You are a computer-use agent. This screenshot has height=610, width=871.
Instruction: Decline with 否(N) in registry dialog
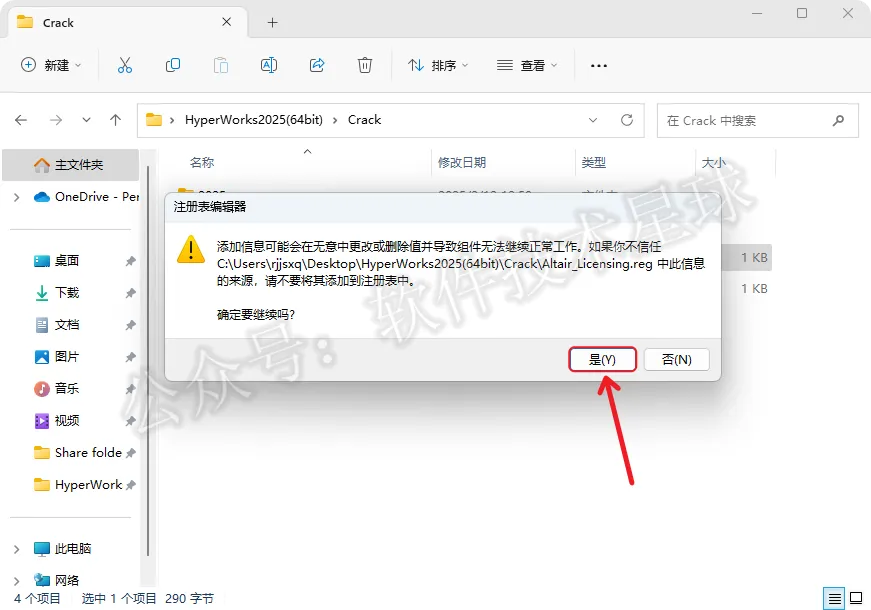[677, 359]
